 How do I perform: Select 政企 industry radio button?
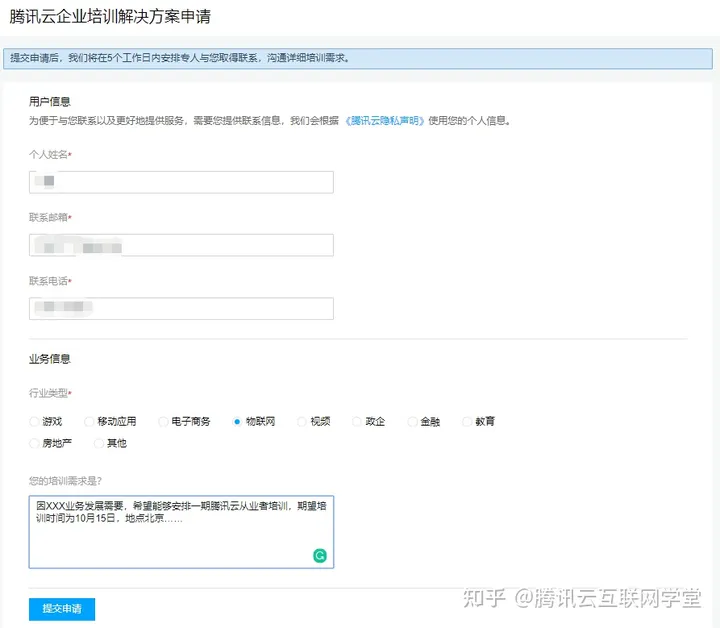[357, 421]
